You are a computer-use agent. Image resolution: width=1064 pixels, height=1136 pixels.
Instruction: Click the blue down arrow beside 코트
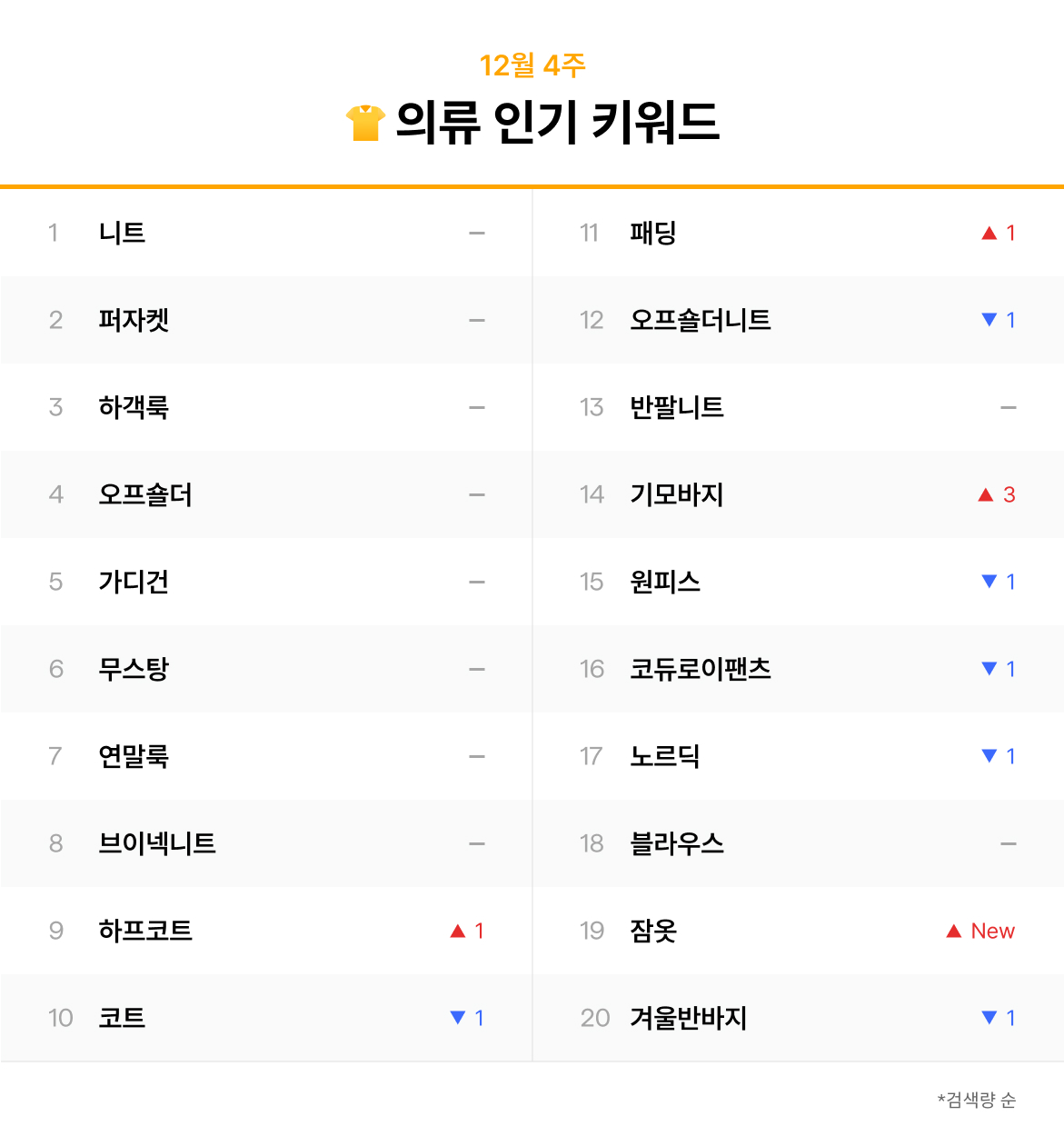point(458,1018)
